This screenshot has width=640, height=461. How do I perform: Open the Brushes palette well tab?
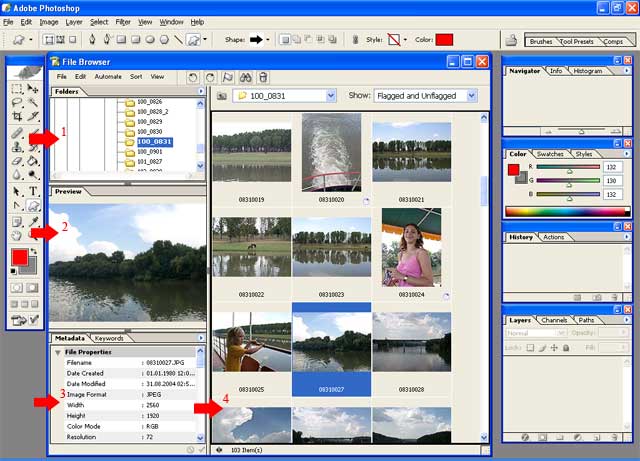click(x=541, y=42)
